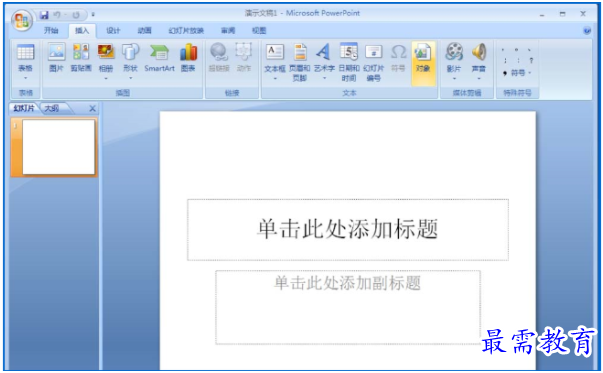Open PowerPoint help icon
603x373 pixels.
tap(587, 31)
